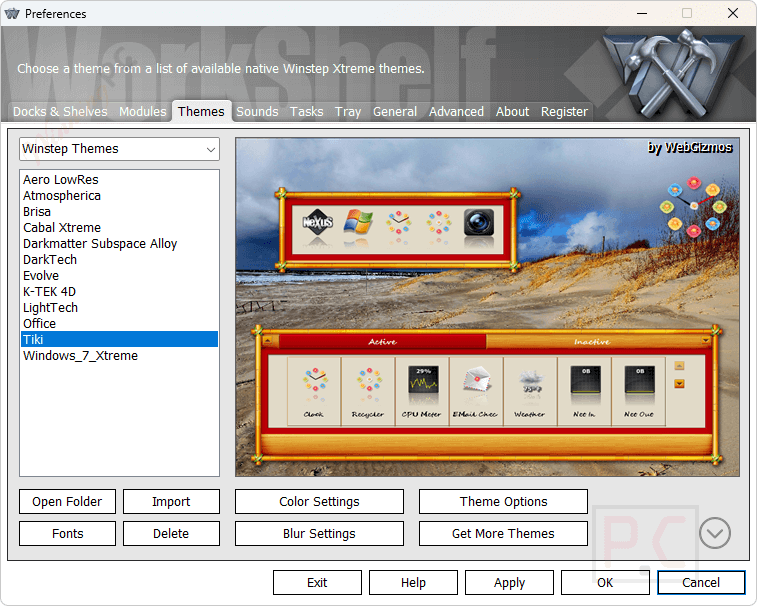Viewport: 757px width, 606px height.
Task: Select the highlighted Tiki theme
Action: [x=119, y=339]
